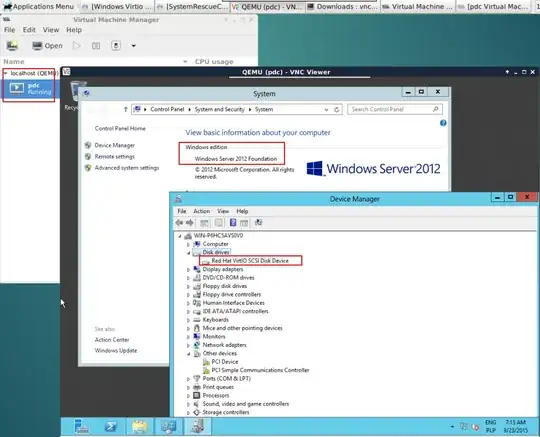The width and height of the screenshot is (540, 437).
Task: Expand the DVD/CD-ROM drives node
Action: click(188, 278)
